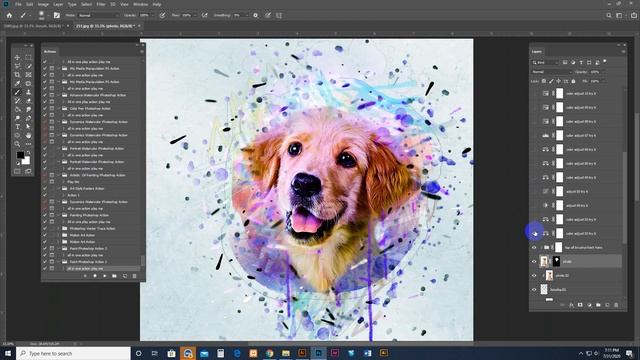Viewport: 640px width, 360px height.
Task: Hide the photo 02 layer
Action: pos(534,276)
